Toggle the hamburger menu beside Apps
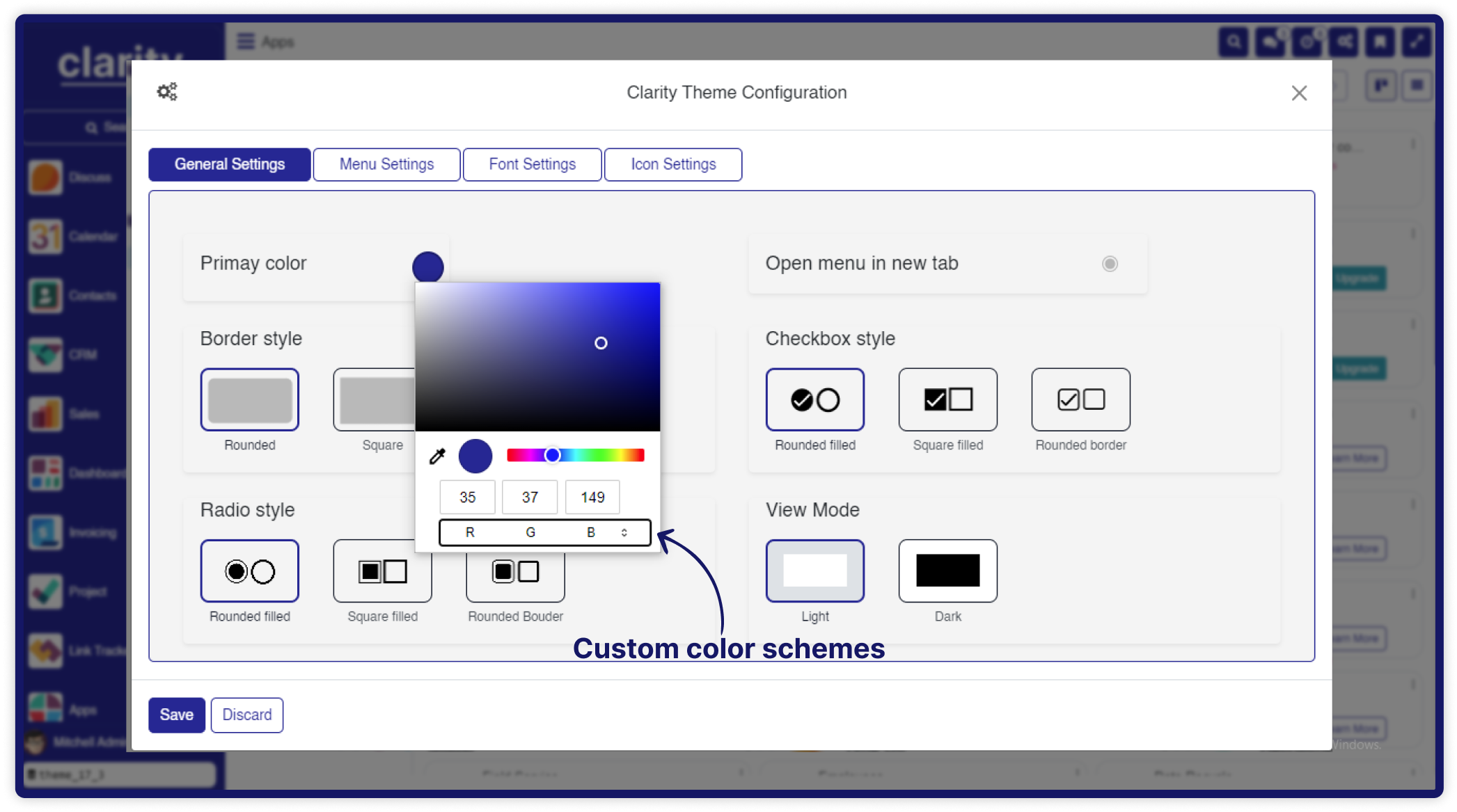 tap(245, 41)
